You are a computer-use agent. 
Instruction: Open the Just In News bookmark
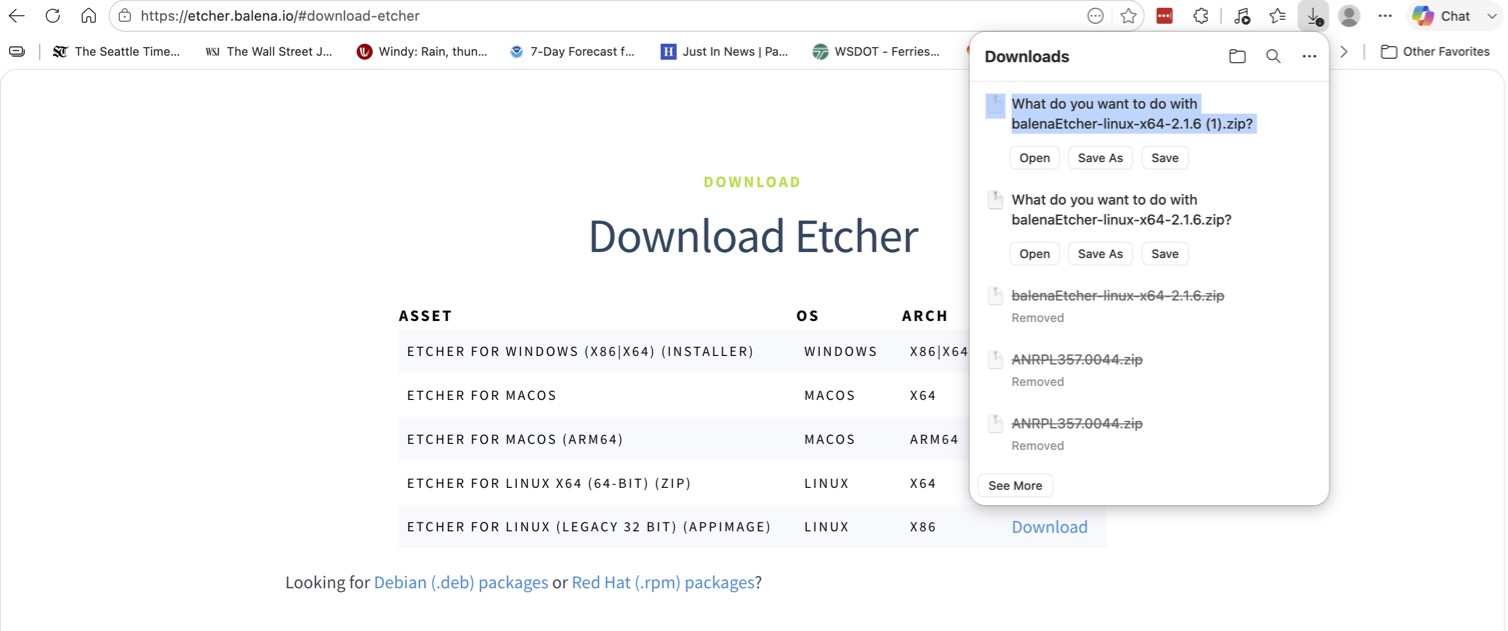pyautogui.click(x=724, y=51)
